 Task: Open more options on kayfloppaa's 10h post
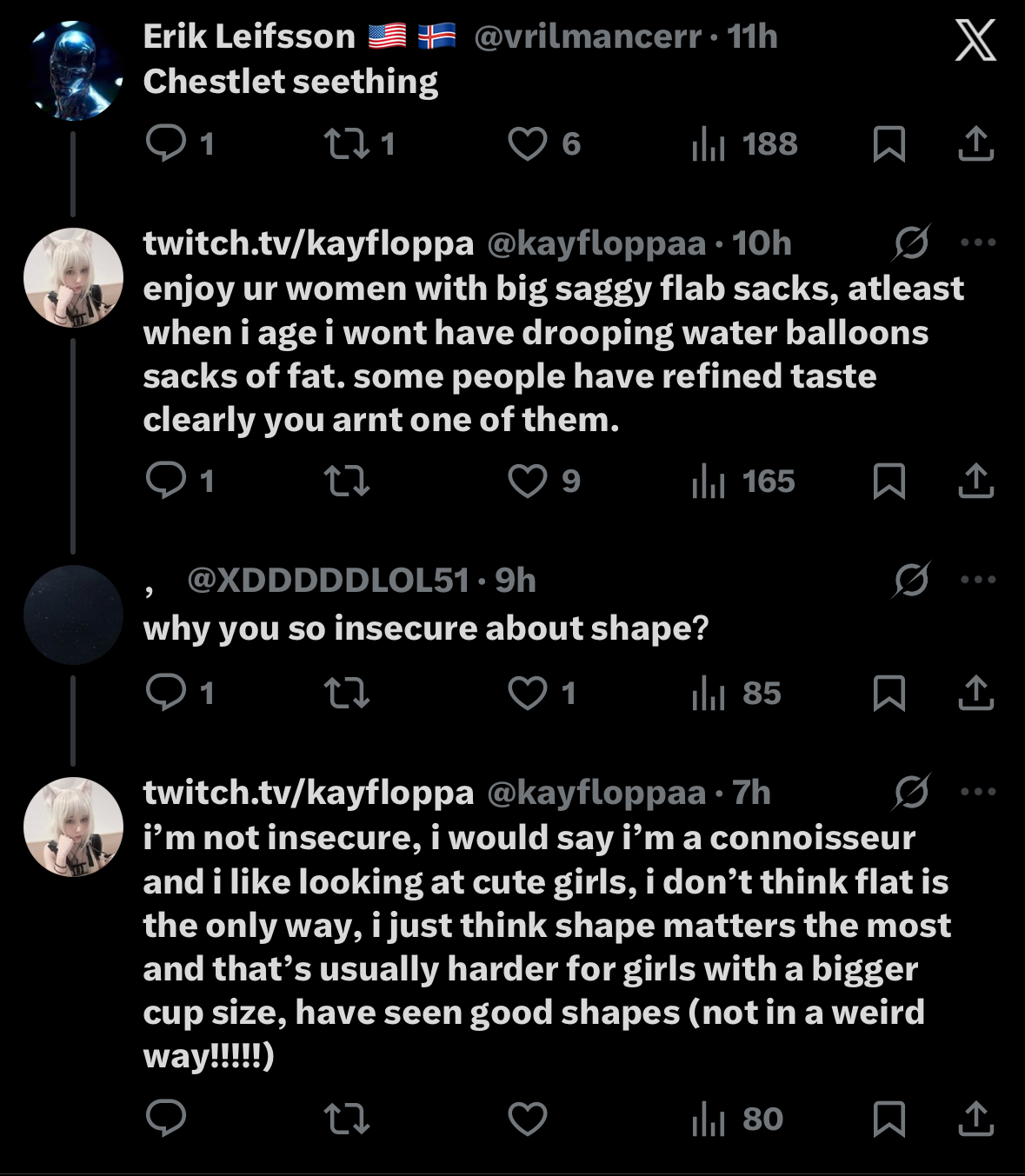(x=978, y=243)
